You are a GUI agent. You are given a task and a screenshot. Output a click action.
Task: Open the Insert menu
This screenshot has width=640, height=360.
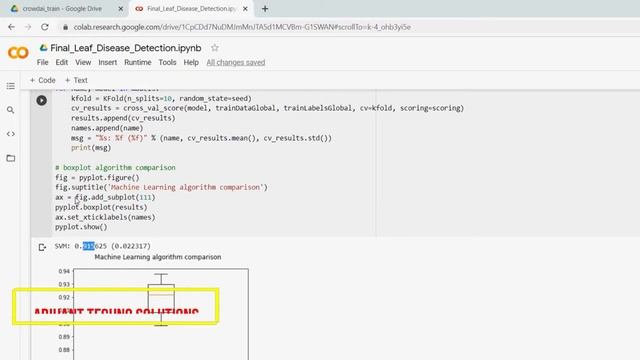[x=107, y=62]
